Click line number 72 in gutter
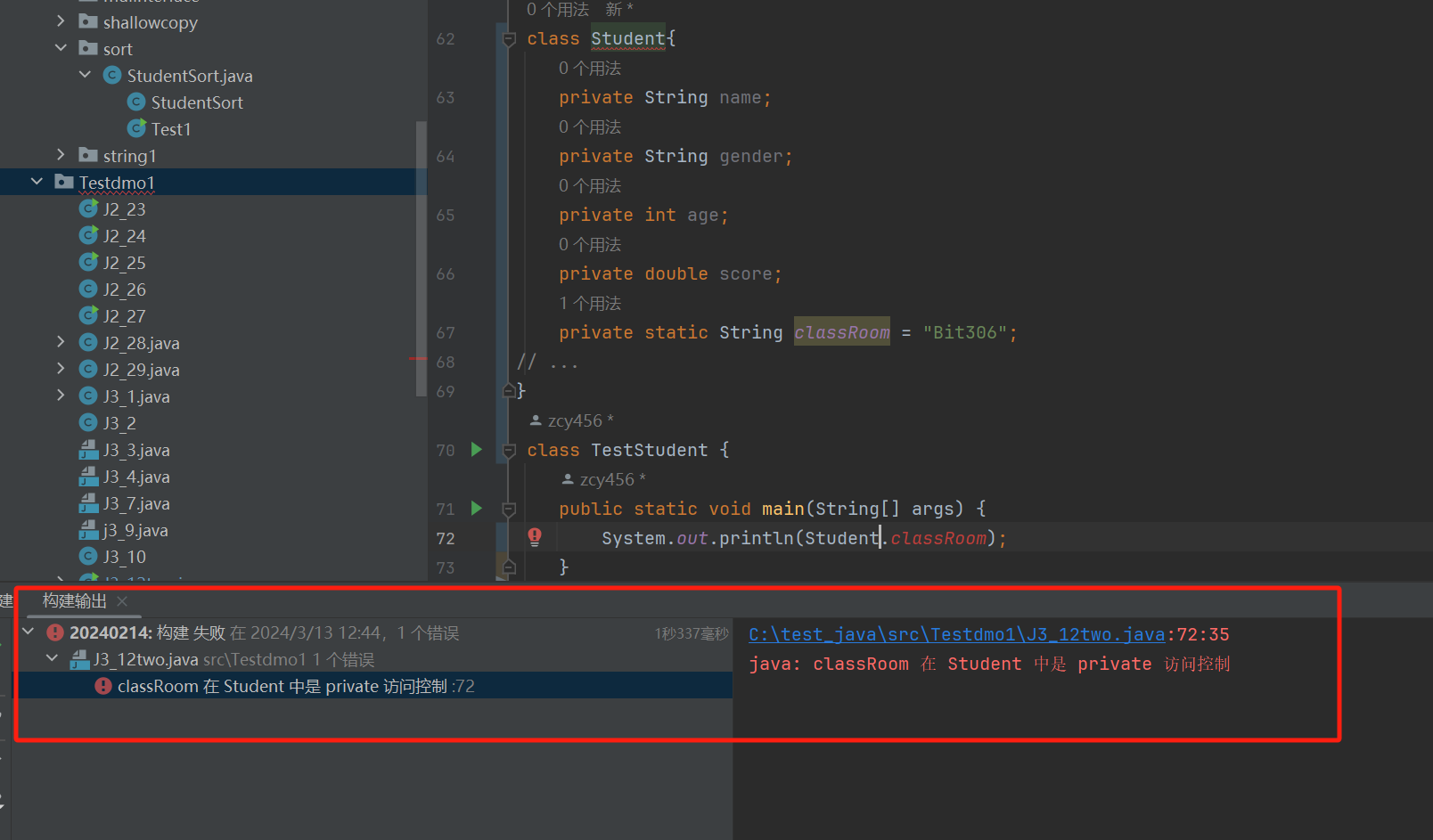Screen dimensions: 1433x840 click(446, 538)
